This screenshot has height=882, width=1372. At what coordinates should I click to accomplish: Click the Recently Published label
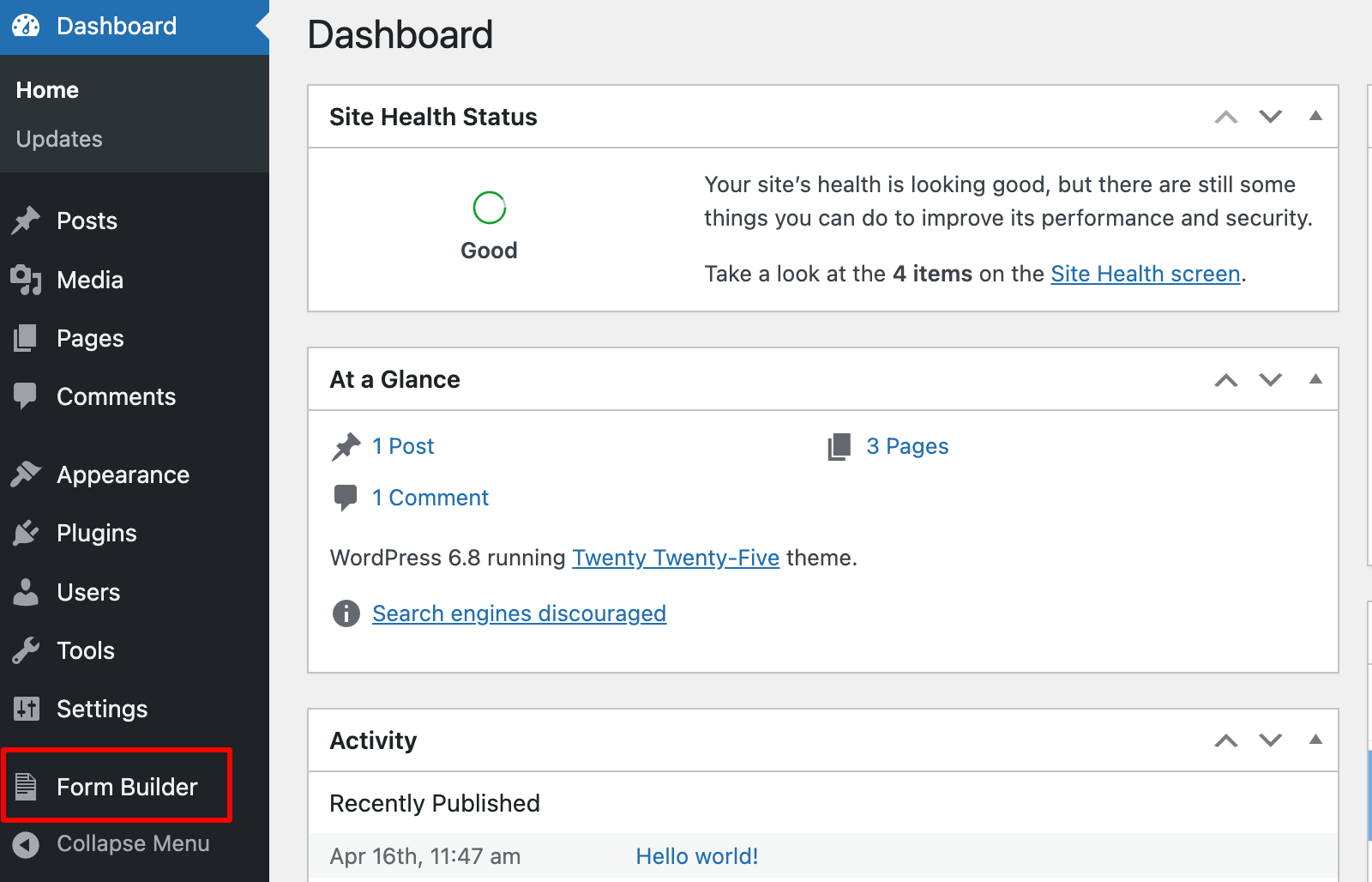(x=435, y=803)
